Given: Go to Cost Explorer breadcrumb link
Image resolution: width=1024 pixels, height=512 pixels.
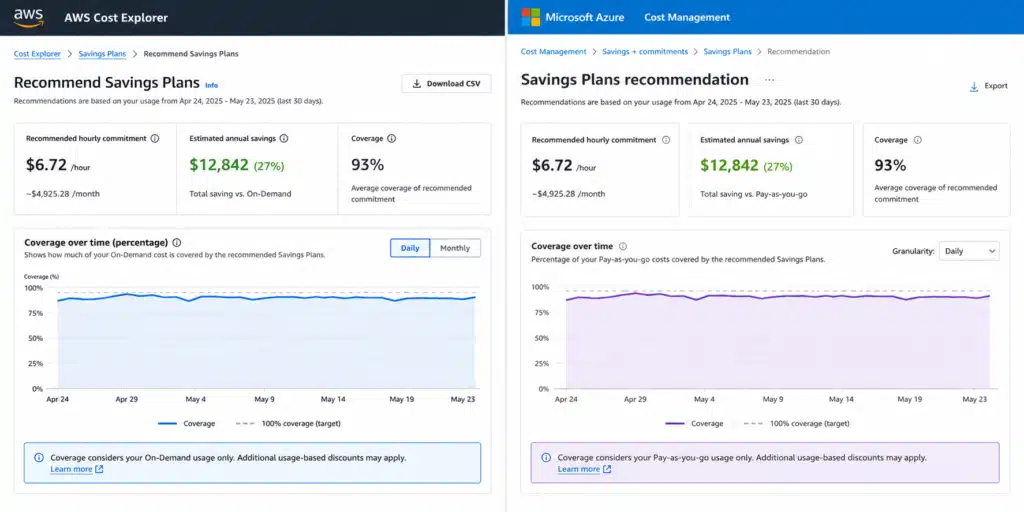Looking at the screenshot, I should pyautogui.click(x=37, y=54).
